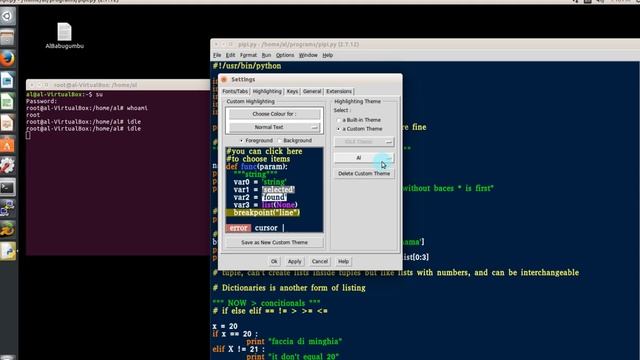The image size is (640, 360).
Task: Click the 'def' keyword in preview
Action: (x=231, y=167)
